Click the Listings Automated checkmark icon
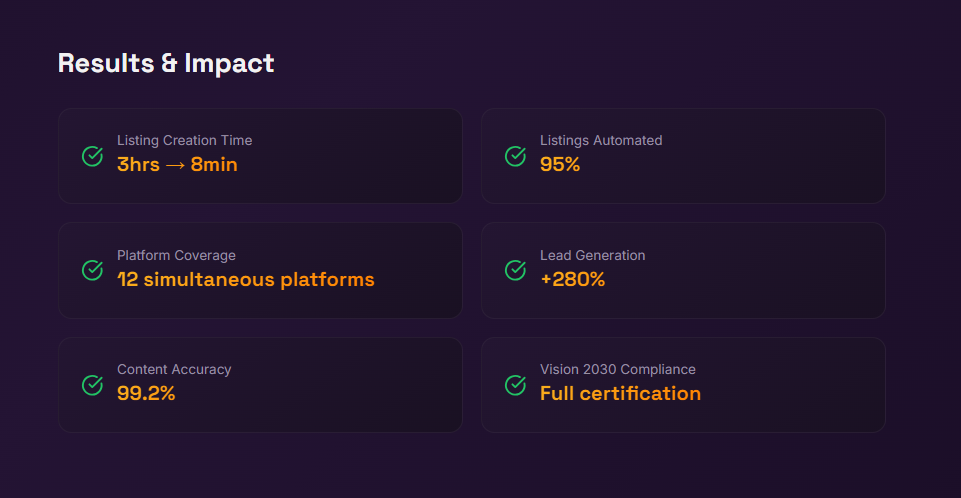Image resolution: width=961 pixels, height=498 pixels. [515, 156]
